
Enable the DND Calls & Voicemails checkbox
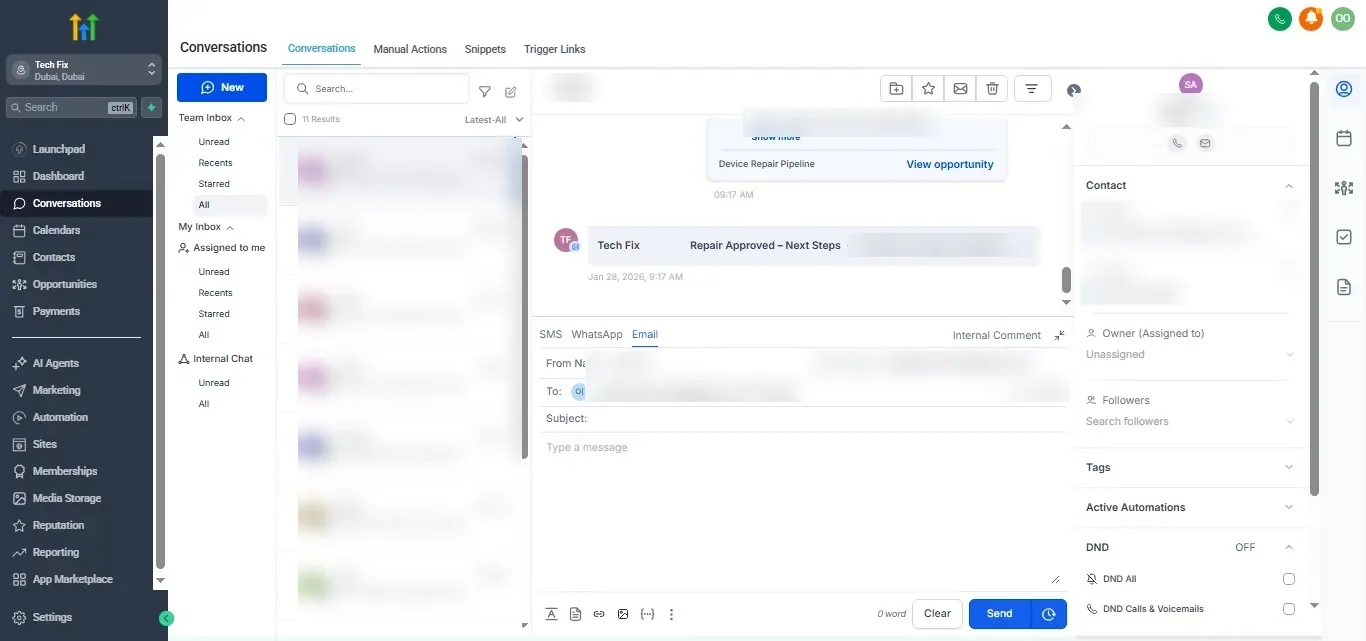[1289, 609]
